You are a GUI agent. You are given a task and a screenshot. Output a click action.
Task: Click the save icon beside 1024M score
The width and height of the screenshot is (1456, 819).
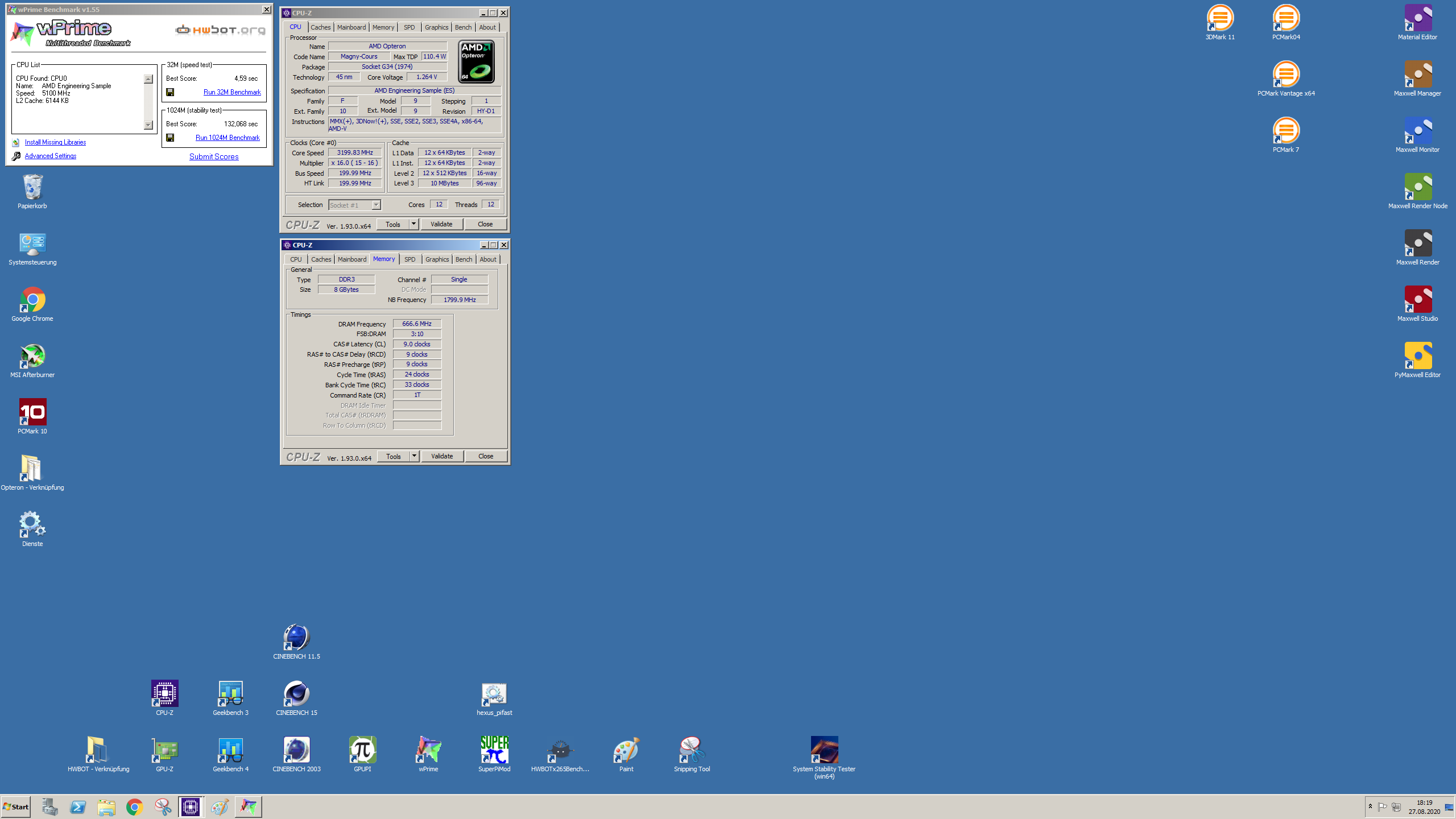[x=170, y=138]
